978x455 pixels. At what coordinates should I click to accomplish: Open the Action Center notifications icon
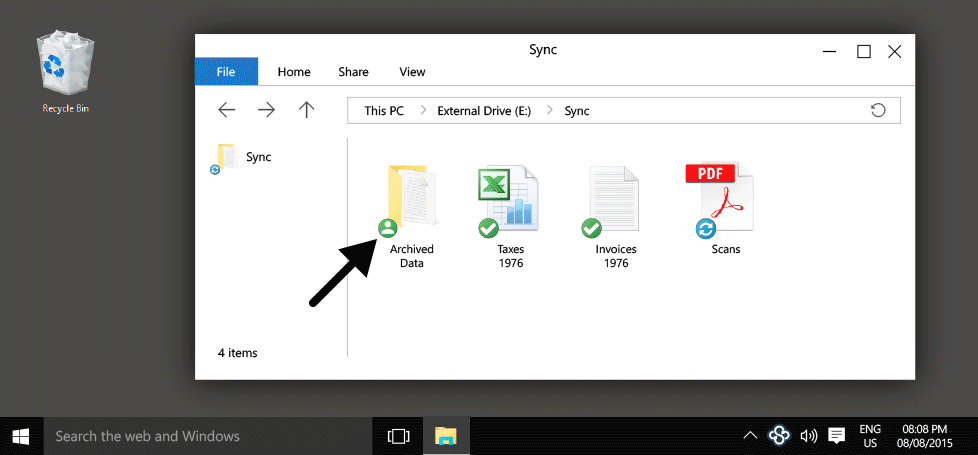tap(837, 436)
